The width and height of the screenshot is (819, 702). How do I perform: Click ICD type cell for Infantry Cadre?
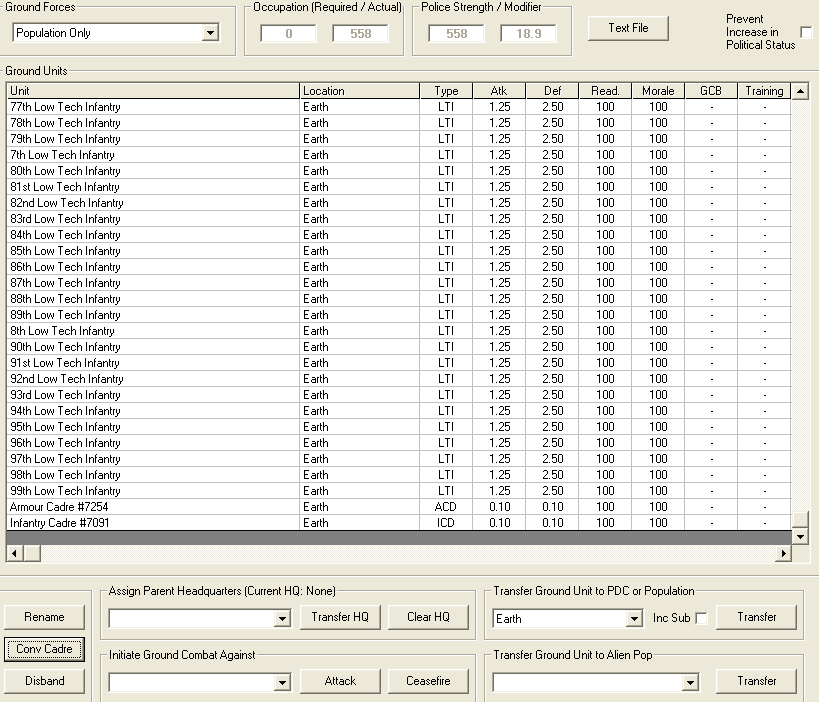(x=446, y=523)
